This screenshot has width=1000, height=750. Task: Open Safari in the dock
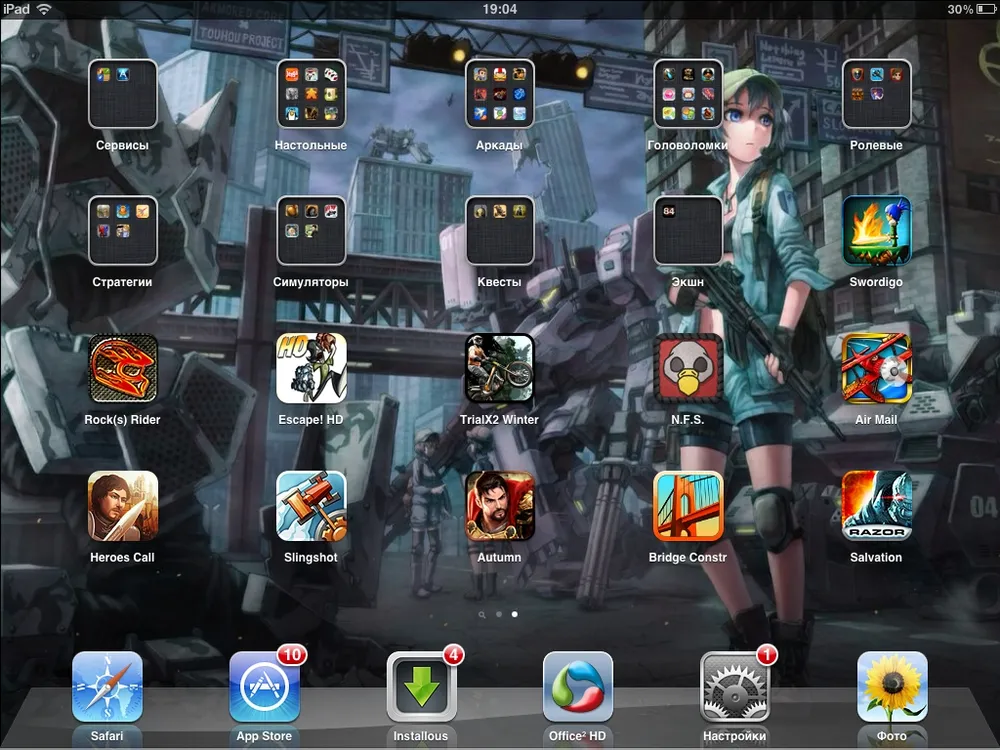click(107, 687)
